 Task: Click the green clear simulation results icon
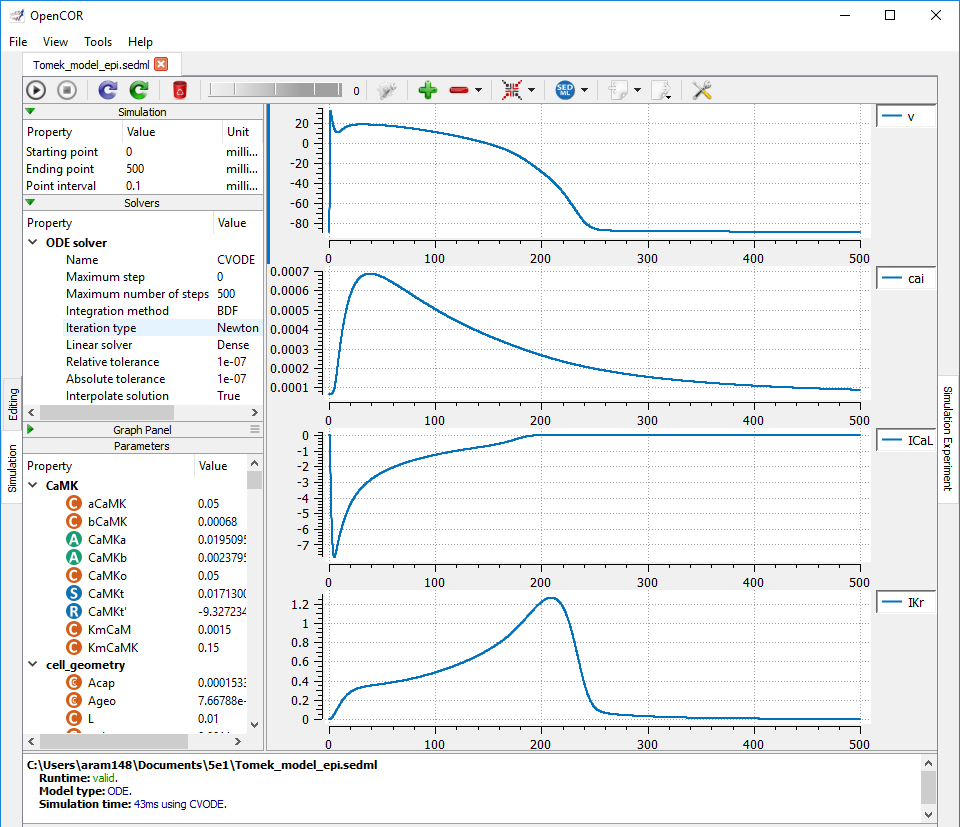(x=139, y=90)
